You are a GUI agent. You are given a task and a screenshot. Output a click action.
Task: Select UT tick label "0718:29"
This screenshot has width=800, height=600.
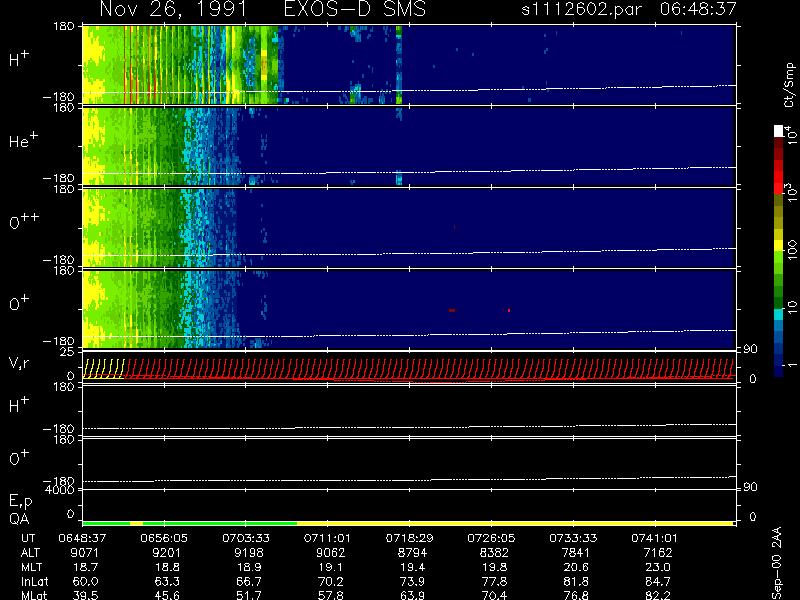pyautogui.click(x=409, y=538)
